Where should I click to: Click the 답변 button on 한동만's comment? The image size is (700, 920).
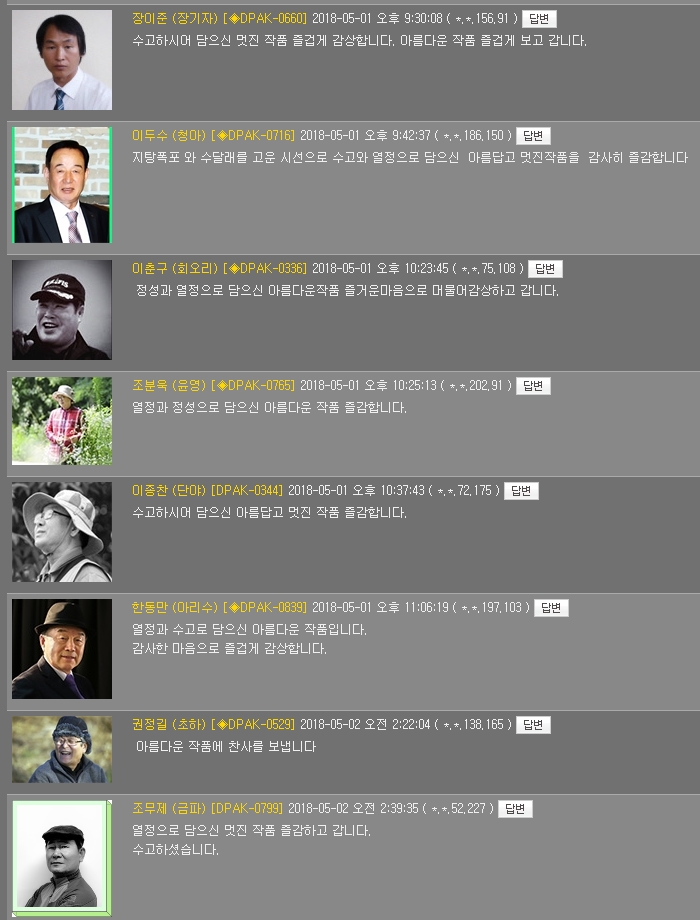(551, 608)
